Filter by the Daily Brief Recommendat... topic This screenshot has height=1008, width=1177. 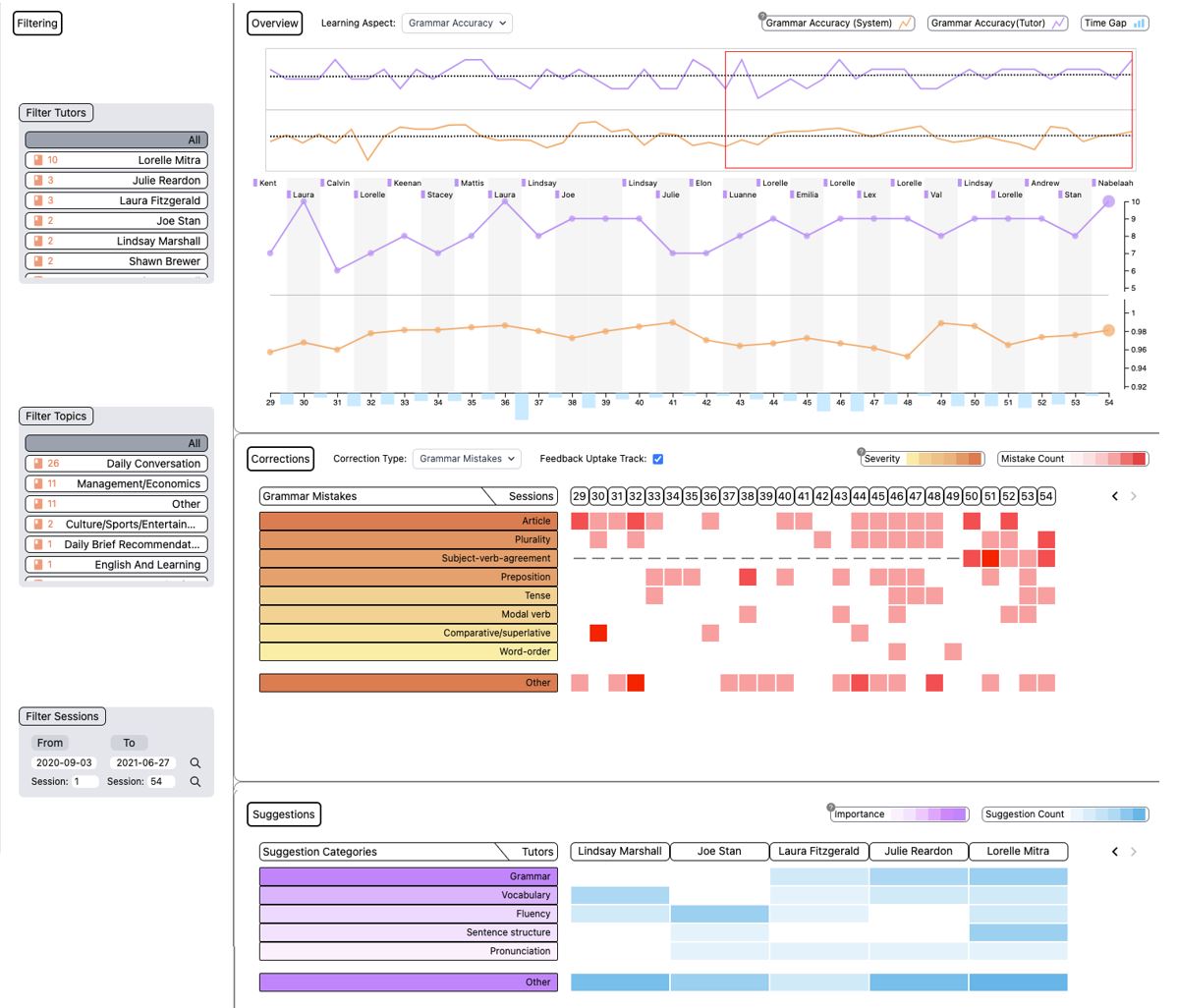pyautogui.click(x=116, y=544)
